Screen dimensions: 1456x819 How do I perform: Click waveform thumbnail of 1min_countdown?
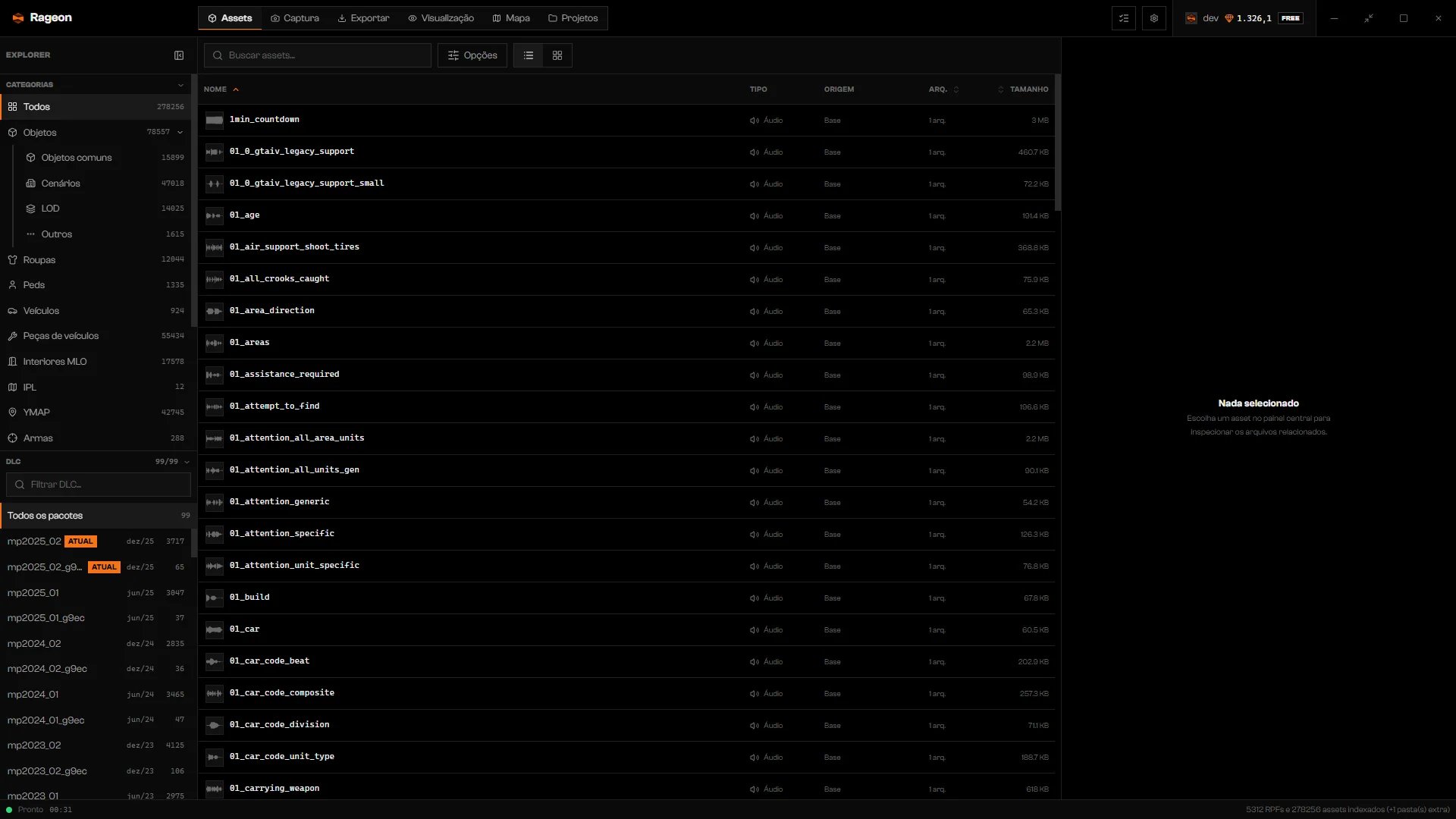215,120
